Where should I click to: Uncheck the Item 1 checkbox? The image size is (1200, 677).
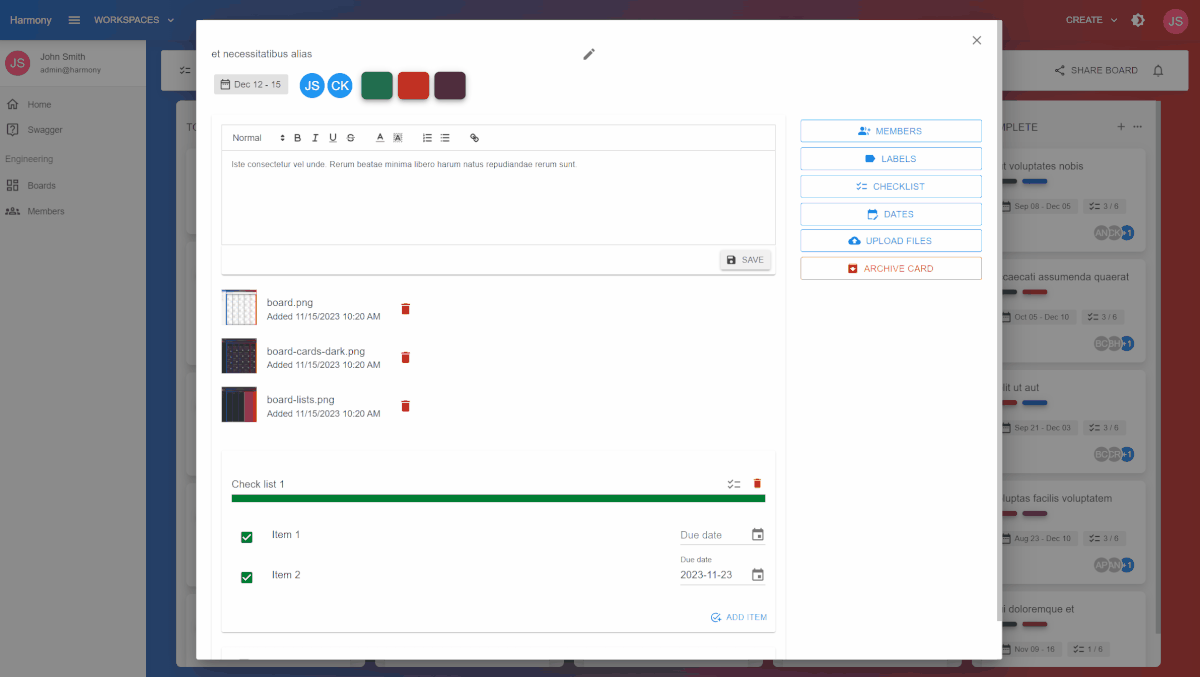247,537
